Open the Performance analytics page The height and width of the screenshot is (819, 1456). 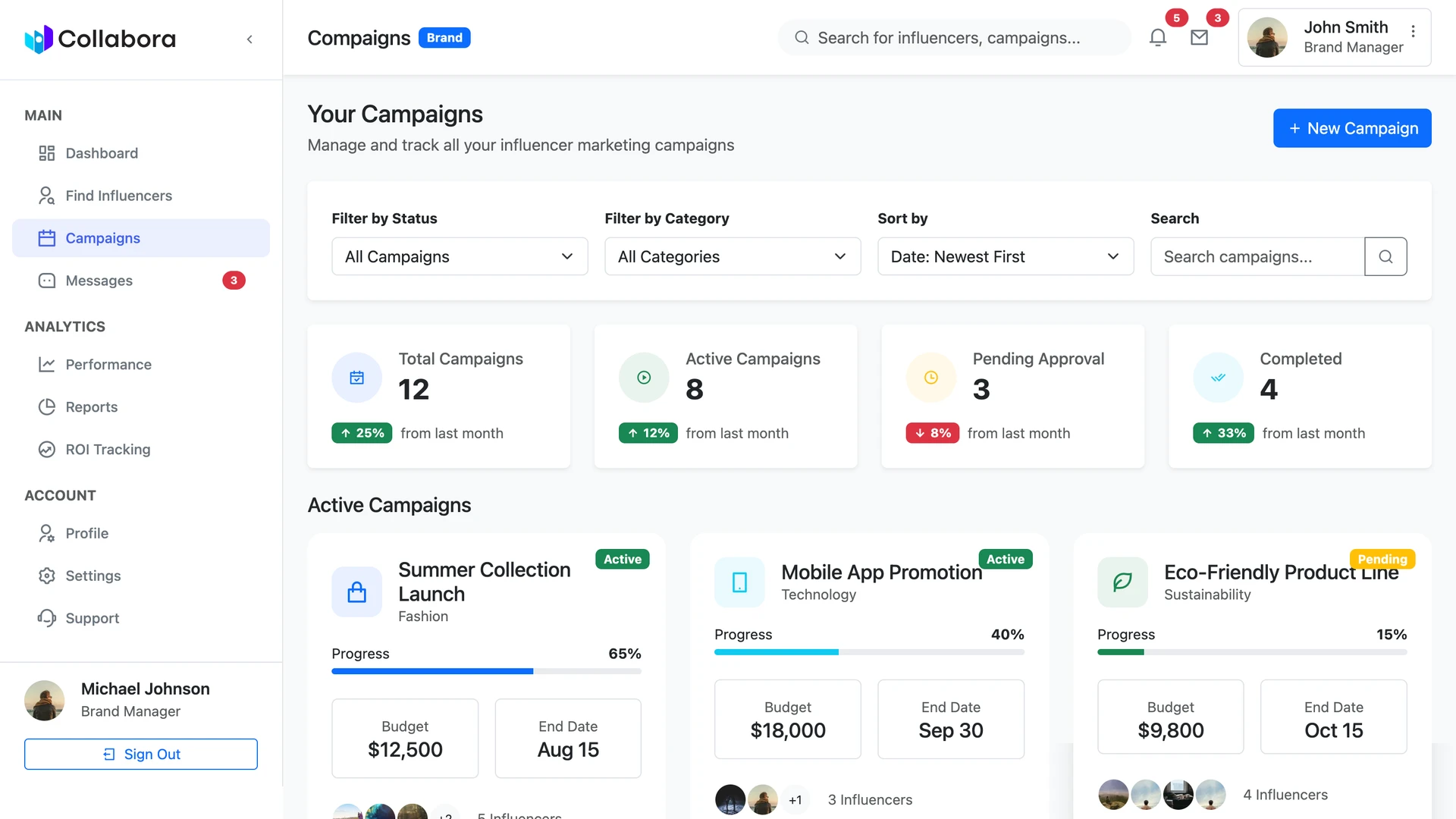click(x=141, y=365)
